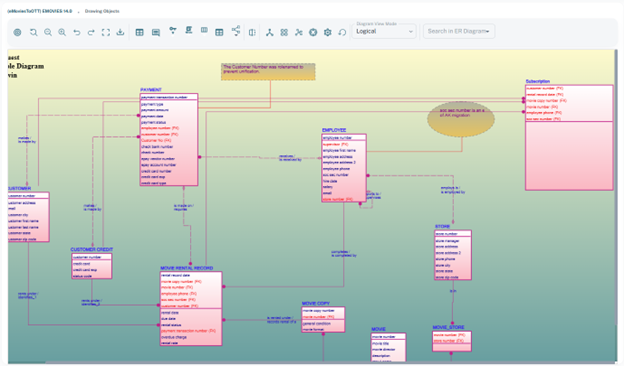Click 'due date' in MOVIE RENTAL RECORD
Viewport: 624px width, 366px height.
click(x=168, y=319)
